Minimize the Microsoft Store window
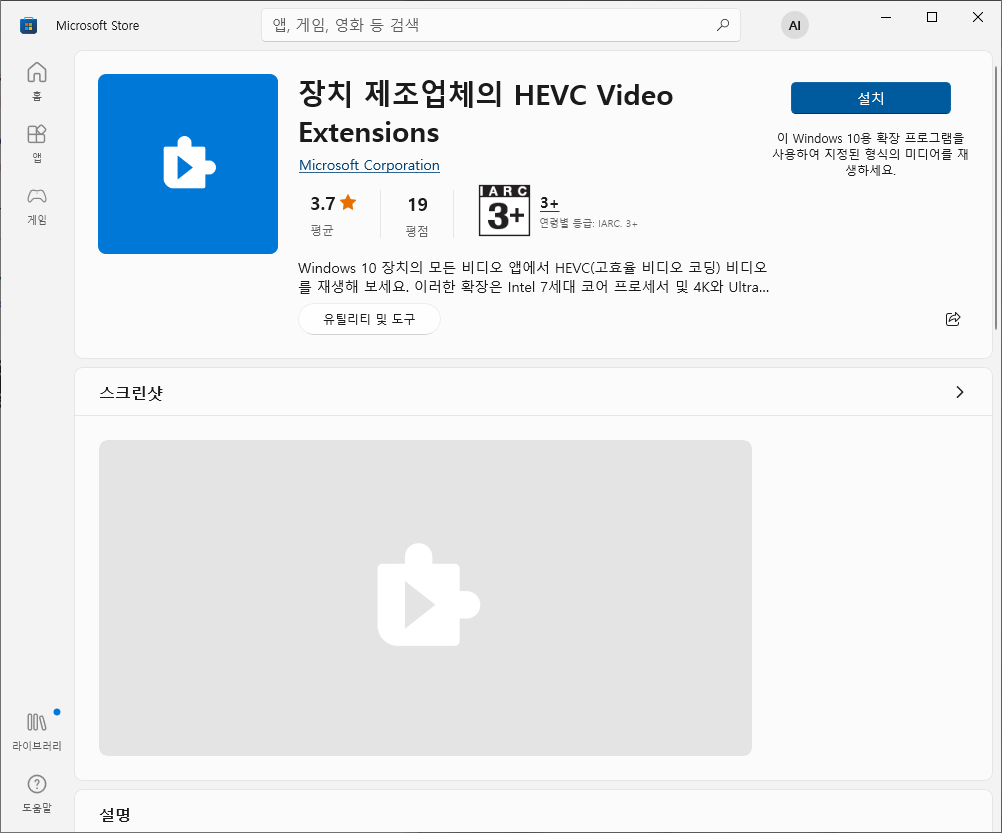The width and height of the screenshot is (1002, 833). (886, 17)
